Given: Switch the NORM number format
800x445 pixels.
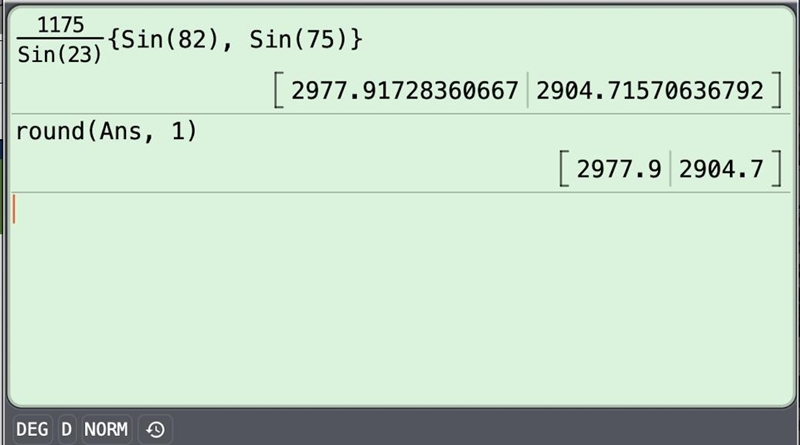Looking at the screenshot, I should tap(106, 429).
